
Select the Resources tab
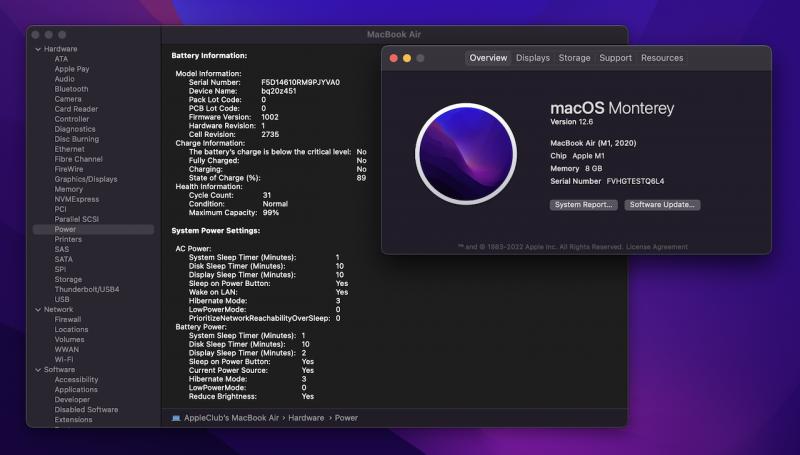click(662, 58)
